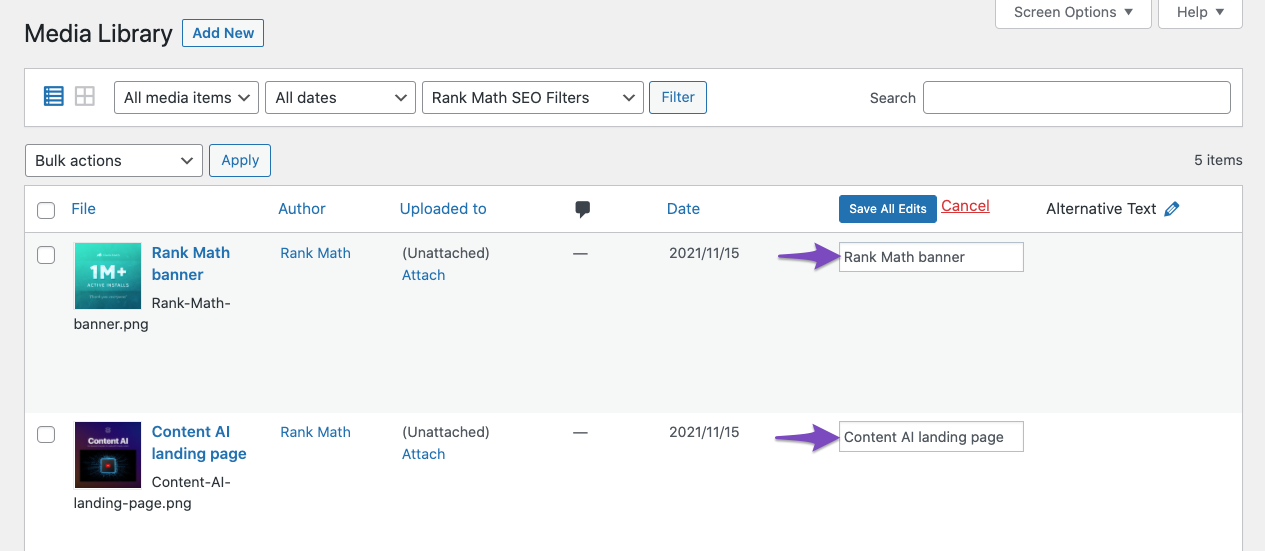Click Attach link for Content AI landing page

(x=423, y=454)
